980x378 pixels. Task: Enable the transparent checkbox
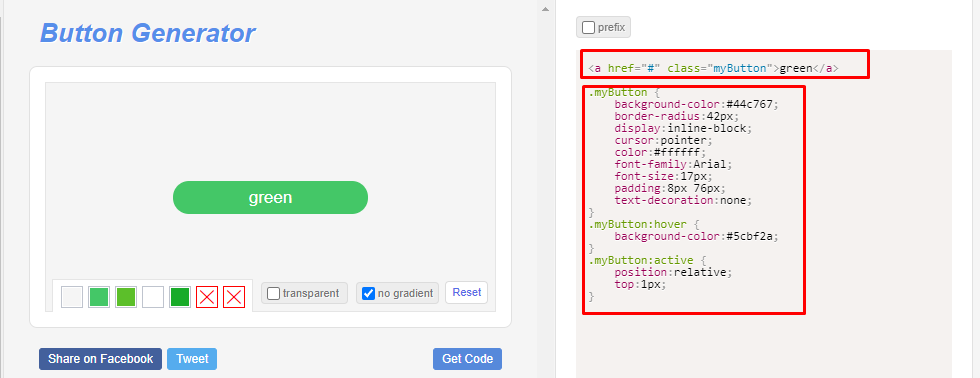pyautogui.click(x=273, y=293)
